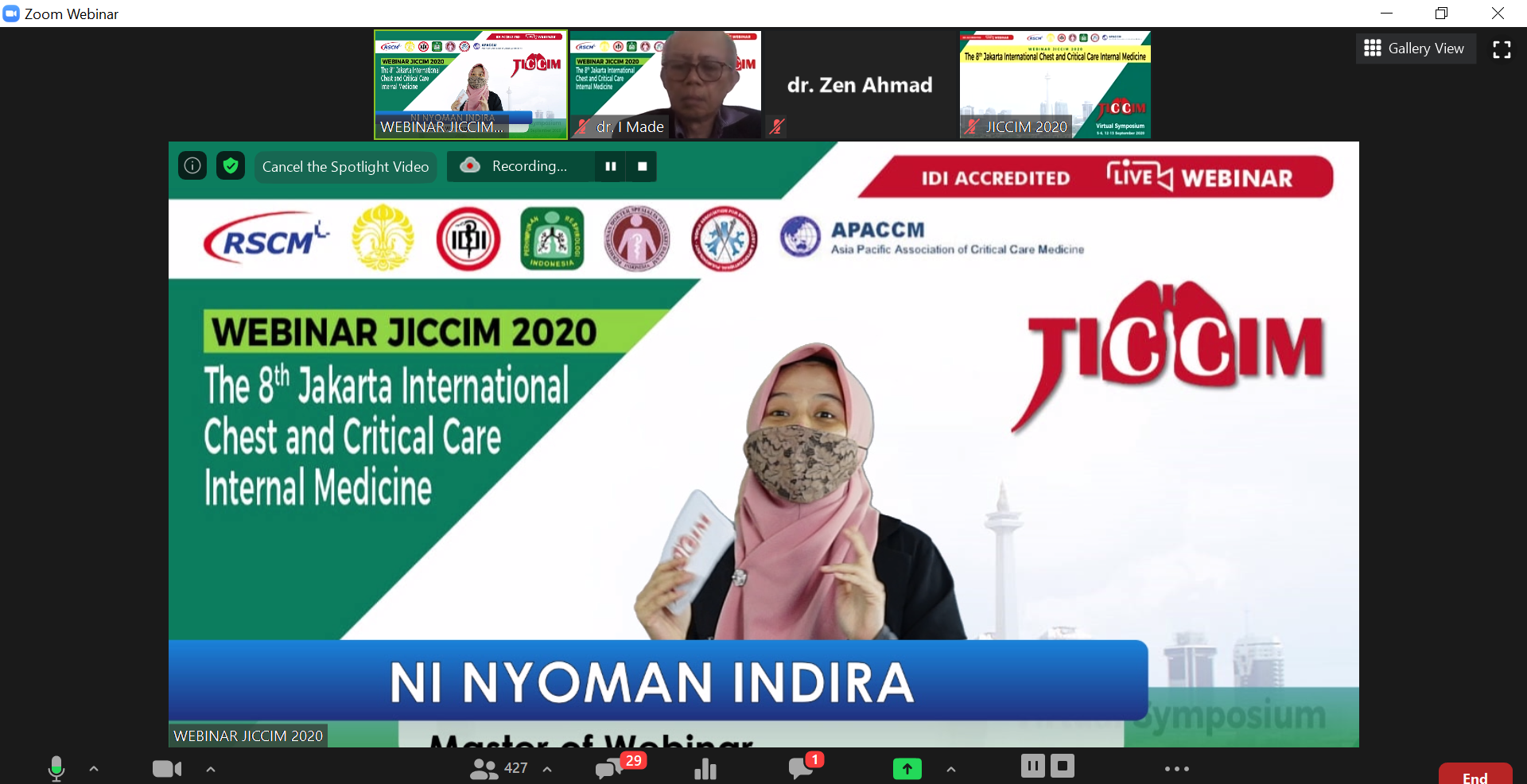The height and width of the screenshot is (784, 1527).
Task: Click the red End button
Action: coord(1475,774)
